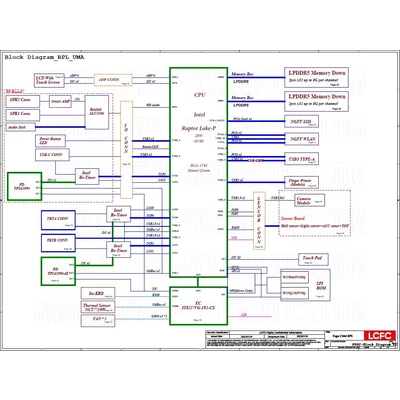Viewport: 400px width, 400px height.
Task: Click the Int.KBD block
Action: click(98, 293)
